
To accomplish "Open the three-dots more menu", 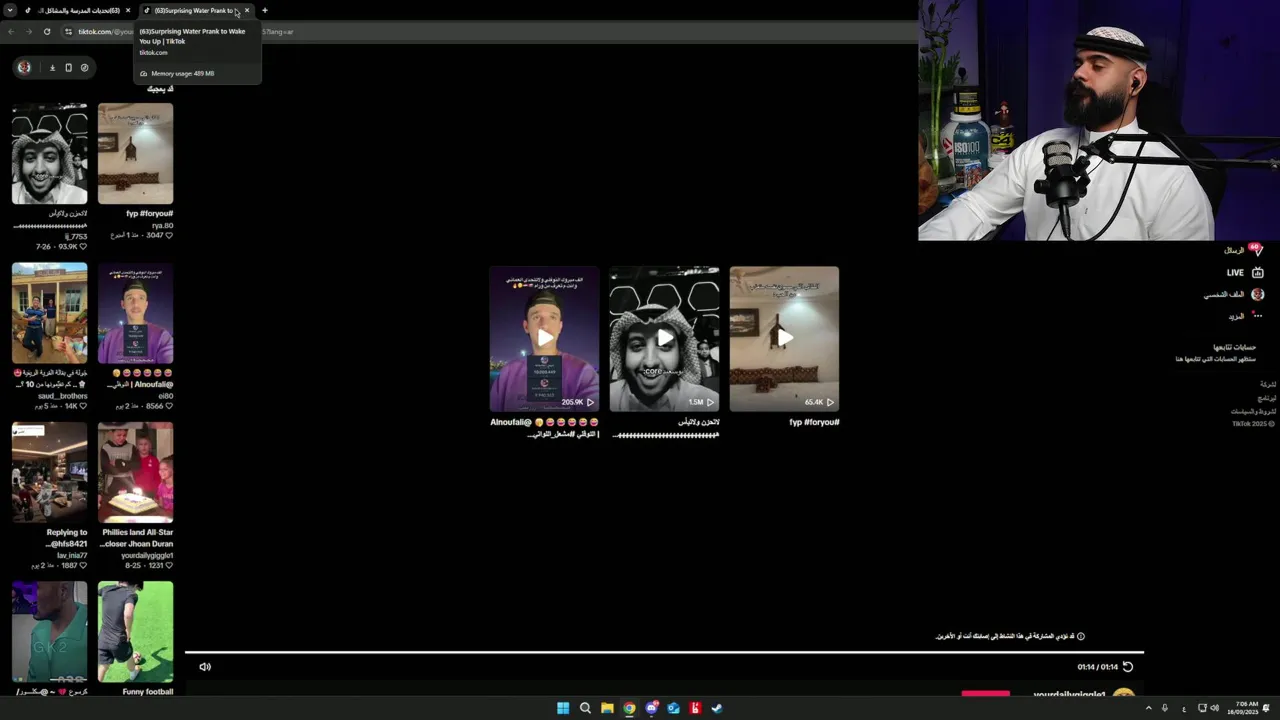I will coord(1257,316).
